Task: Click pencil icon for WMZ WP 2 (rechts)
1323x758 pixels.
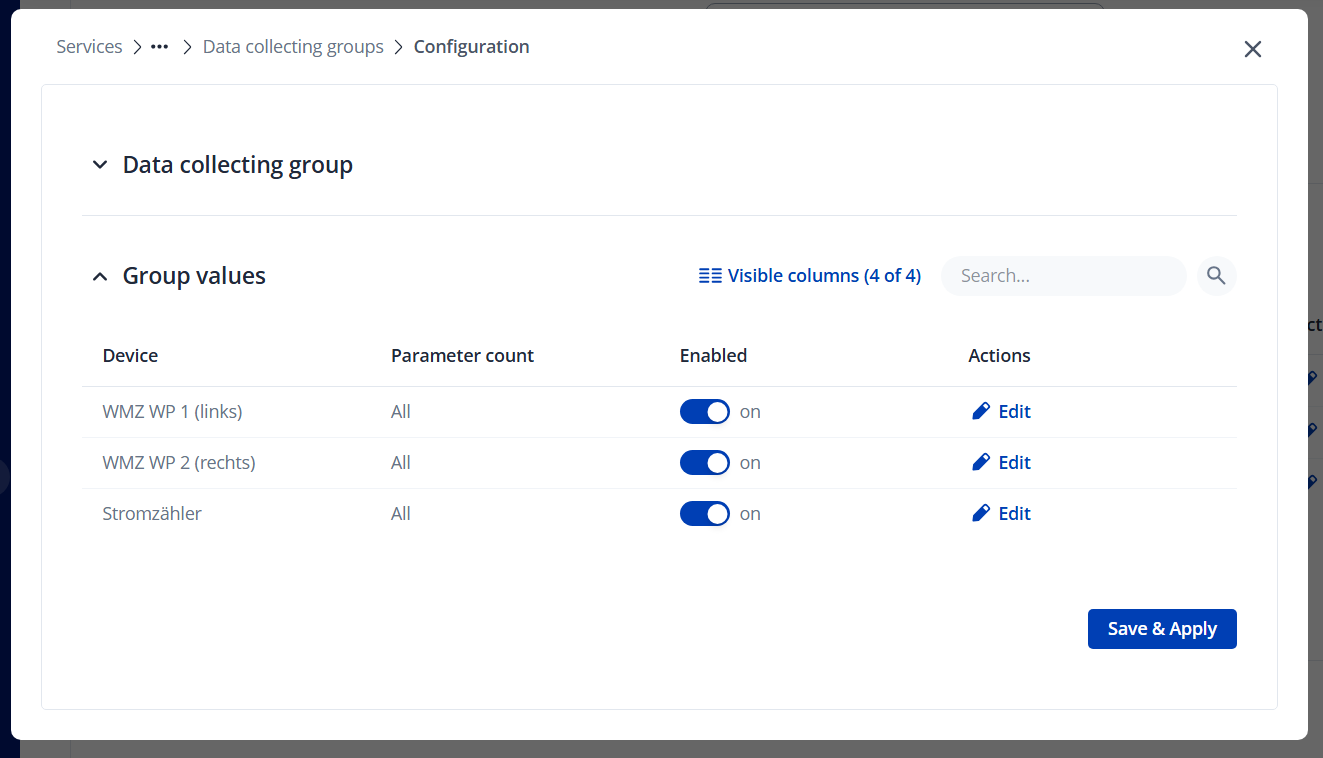Action: (981, 463)
